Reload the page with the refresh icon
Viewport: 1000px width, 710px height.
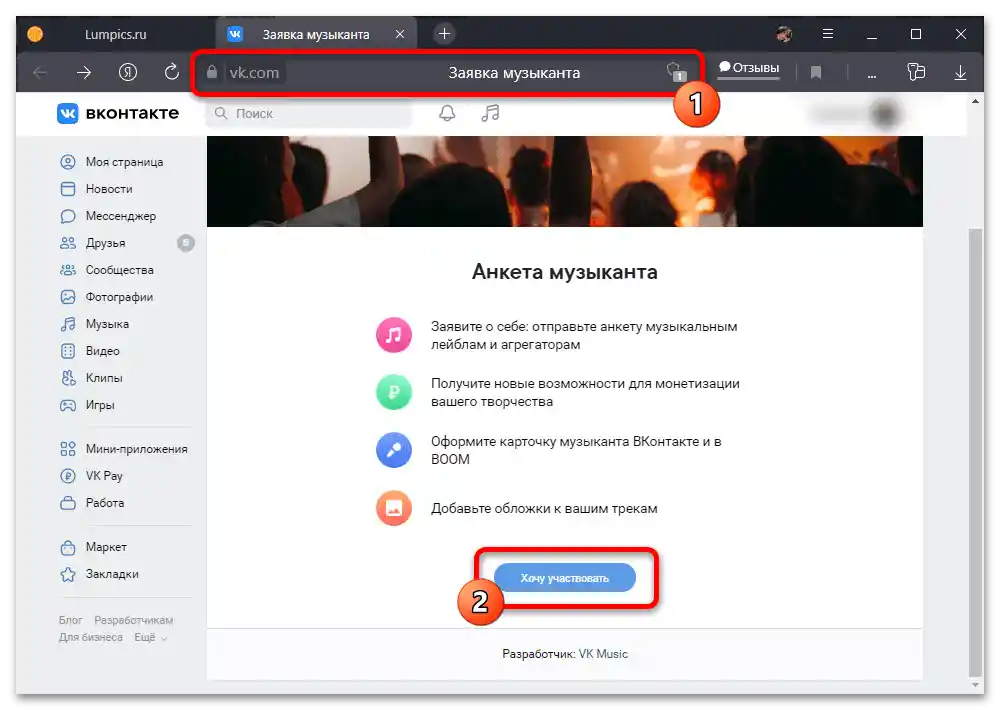click(x=172, y=72)
